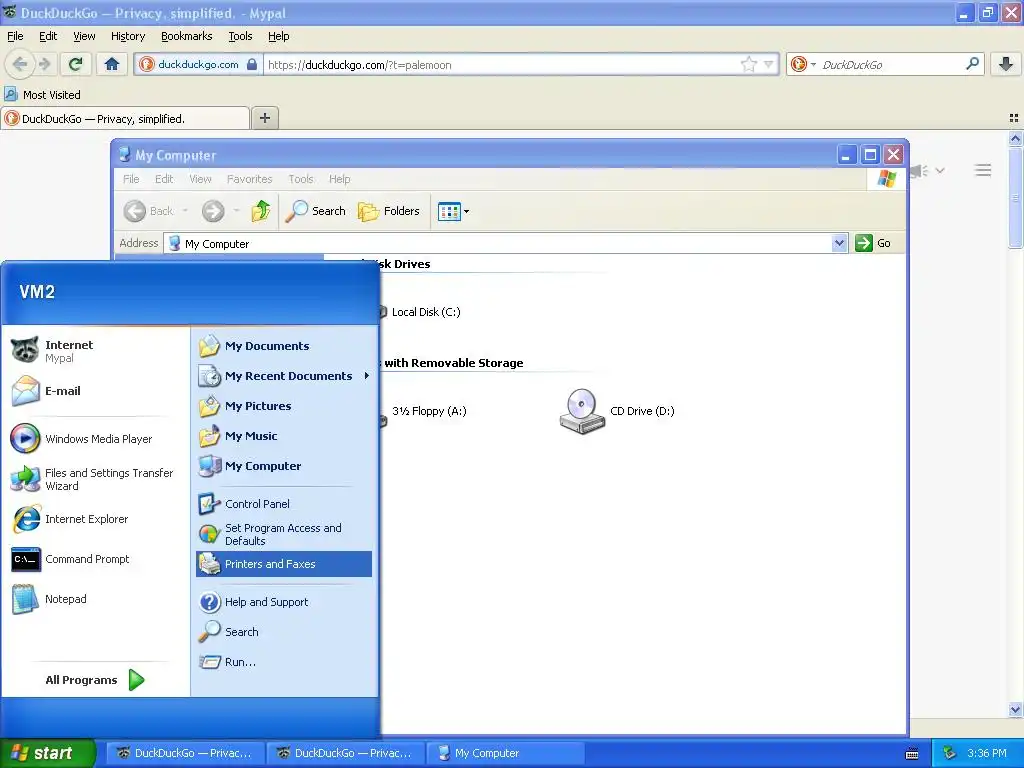Open the URL bar history dropdown
Viewport: 1024px width, 768px height.
point(769,64)
